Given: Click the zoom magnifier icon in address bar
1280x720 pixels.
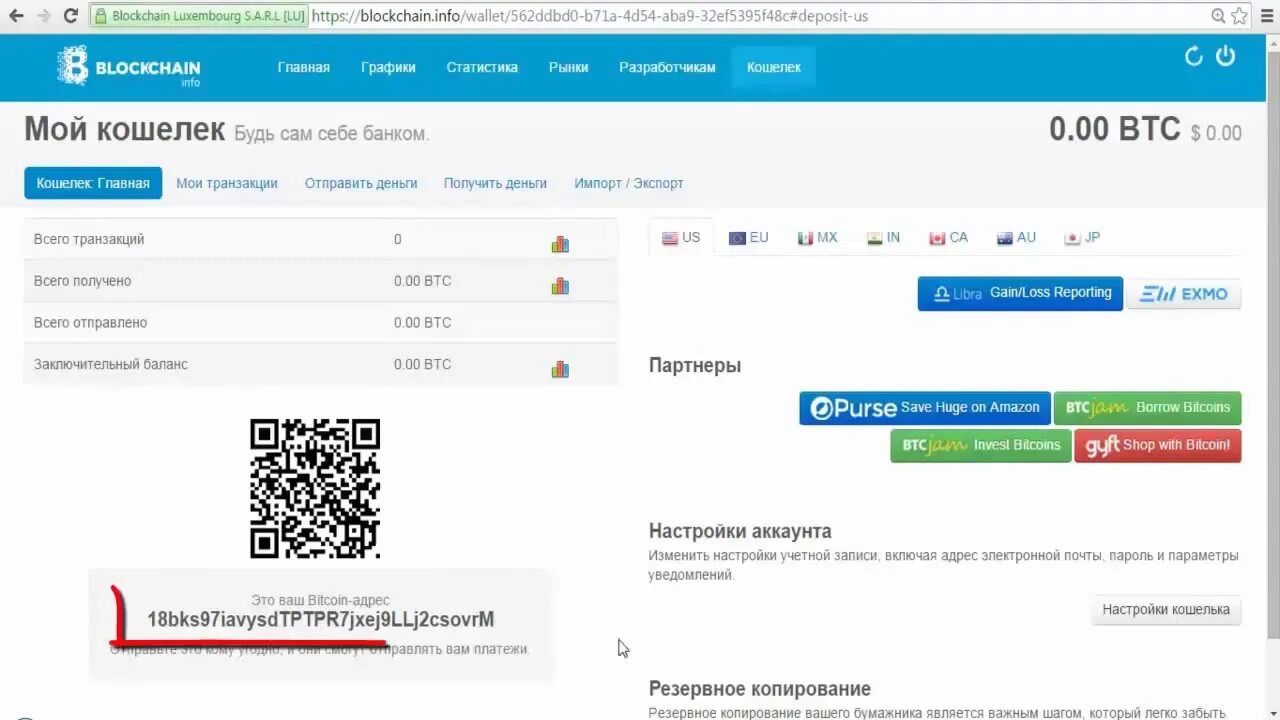Looking at the screenshot, I should point(1218,16).
